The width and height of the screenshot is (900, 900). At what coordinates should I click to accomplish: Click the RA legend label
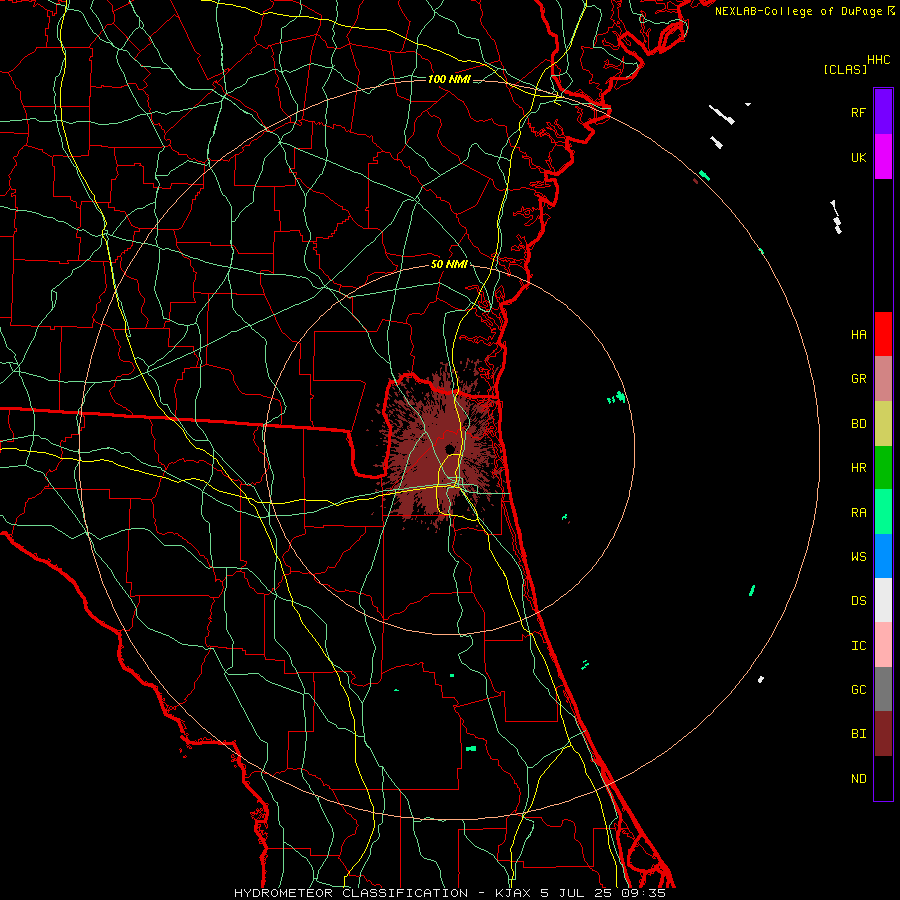click(x=858, y=513)
